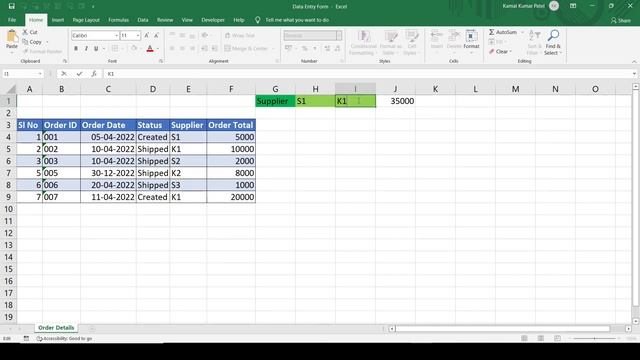Toggle Underline formatting
Image resolution: width=640 pixels, height=360 pixels.
(96, 49)
